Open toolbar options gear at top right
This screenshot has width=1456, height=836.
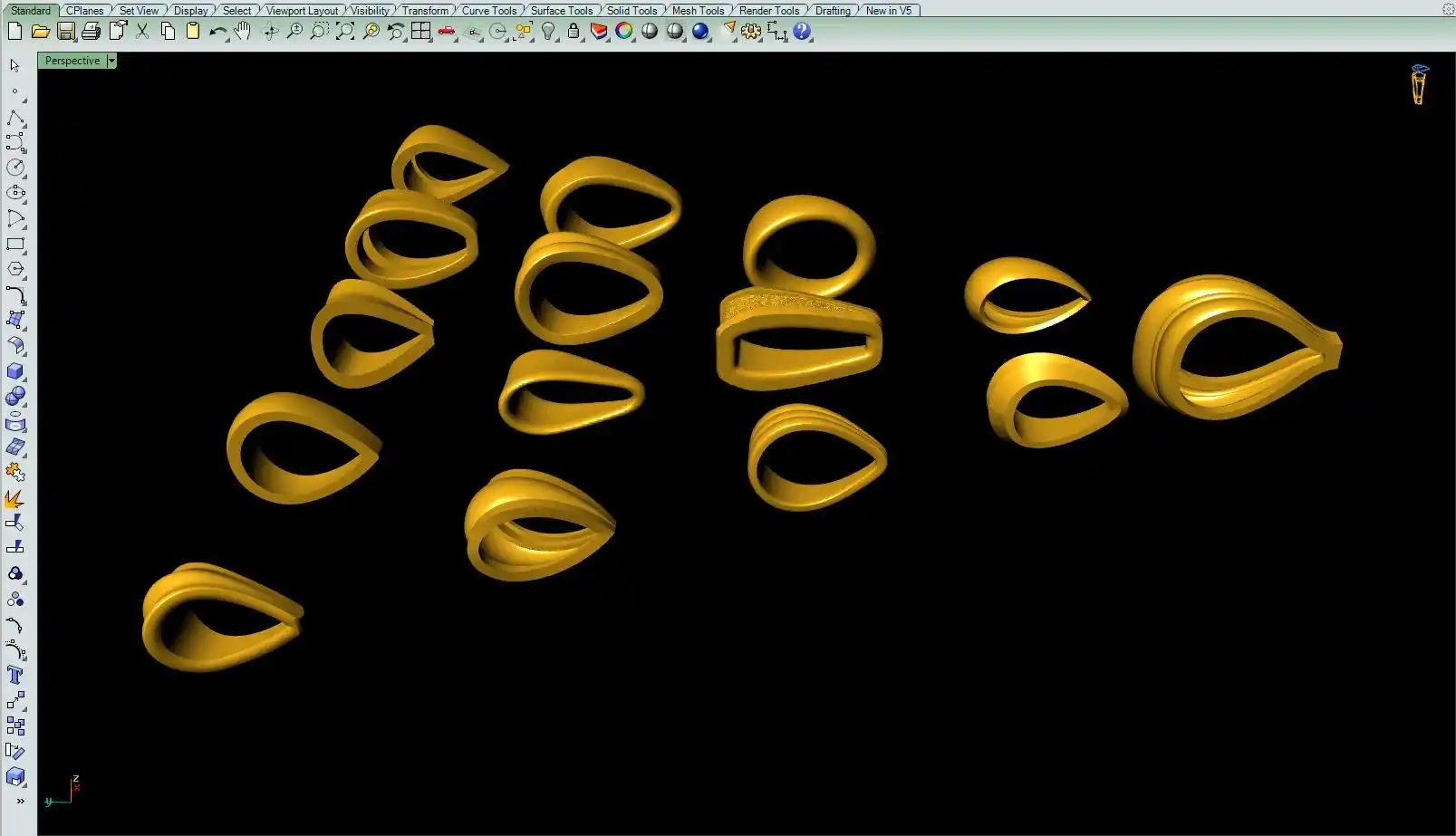point(1448,9)
